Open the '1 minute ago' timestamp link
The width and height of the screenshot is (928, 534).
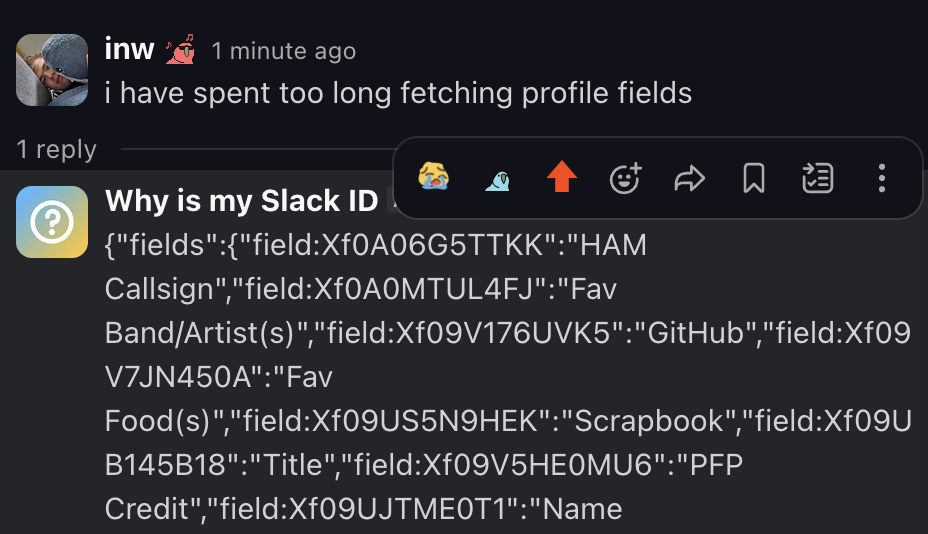(x=283, y=50)
